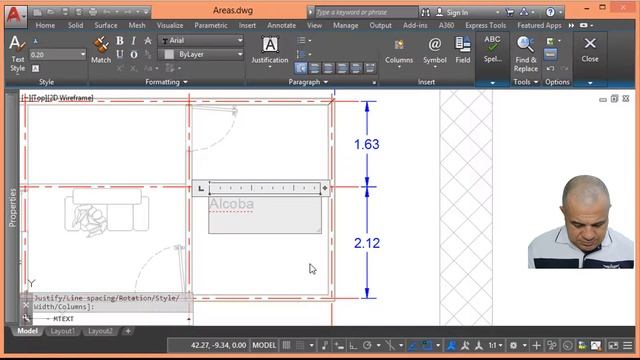Screen dimensions: 640x360
Task: Open the Sign In dropdown arrow
Action: (x=497, y=13)
